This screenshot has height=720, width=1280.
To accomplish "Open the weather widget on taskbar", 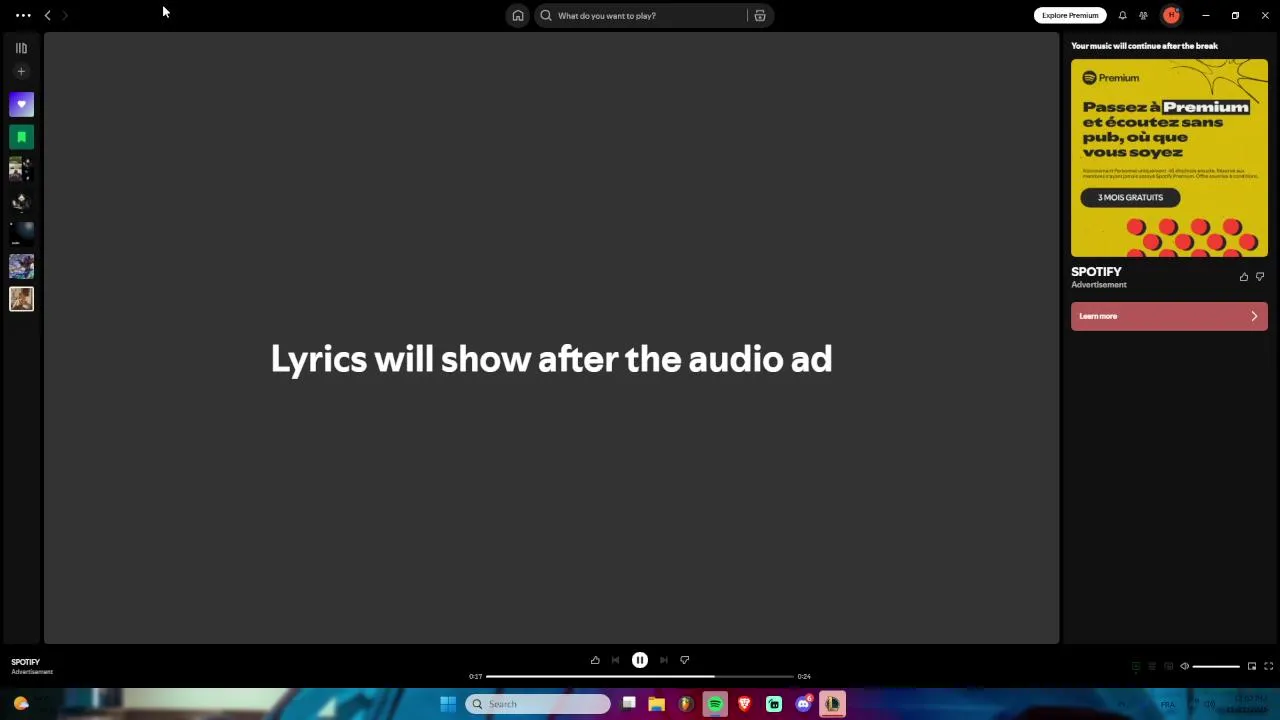I will pos(21,704).
